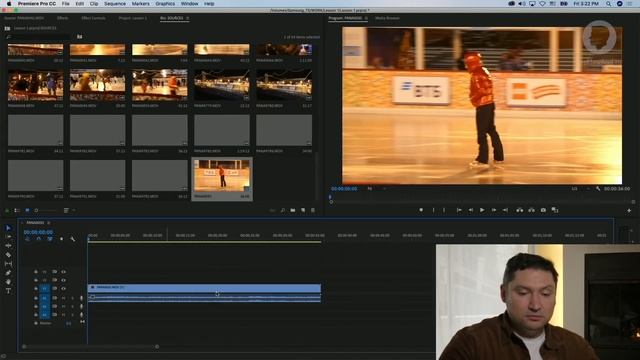
Task: Open the timeline sequence panel menu
Action: (x=49, y=223)
